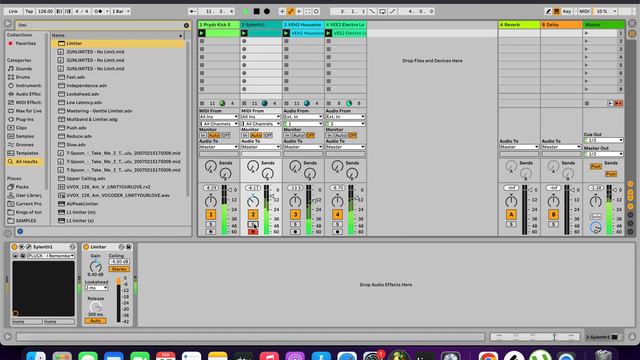Open Audio To dropdown on A Reverb

pos(519,147)
